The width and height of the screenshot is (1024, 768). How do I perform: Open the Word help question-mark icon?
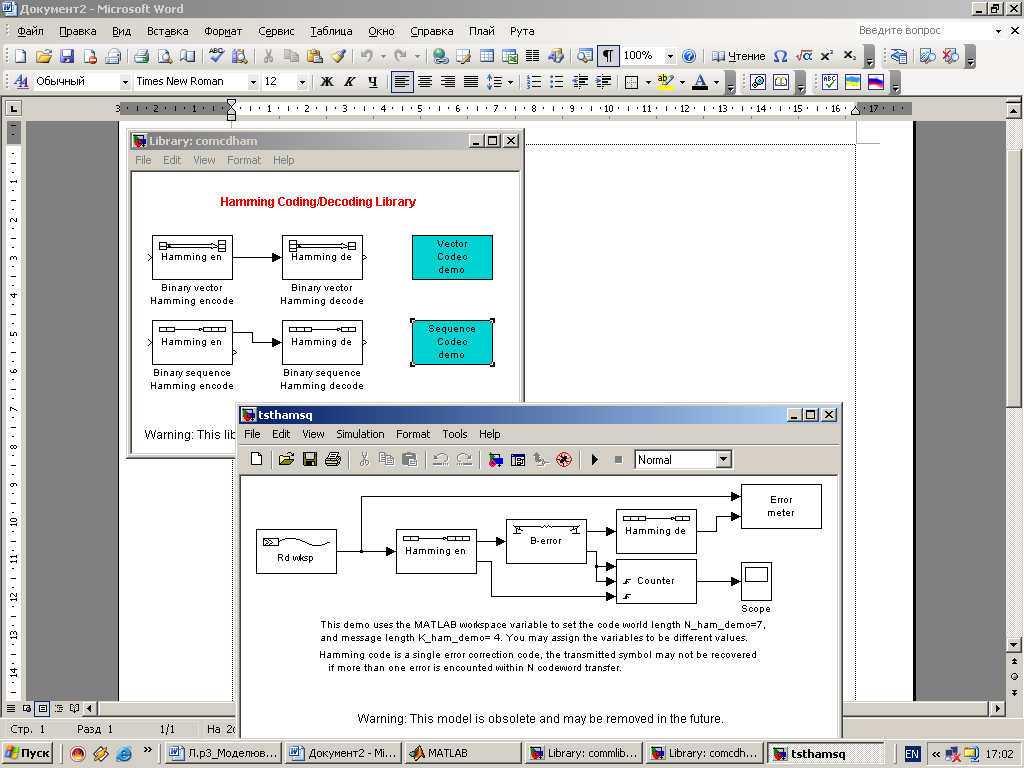point(688,56)
